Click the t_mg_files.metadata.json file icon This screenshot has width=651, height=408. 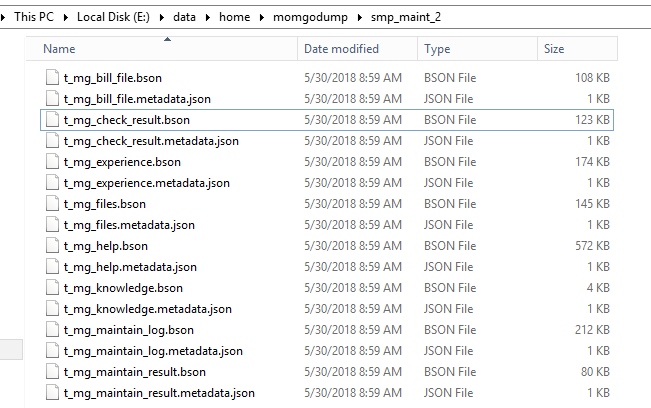[x=52, y=225]
